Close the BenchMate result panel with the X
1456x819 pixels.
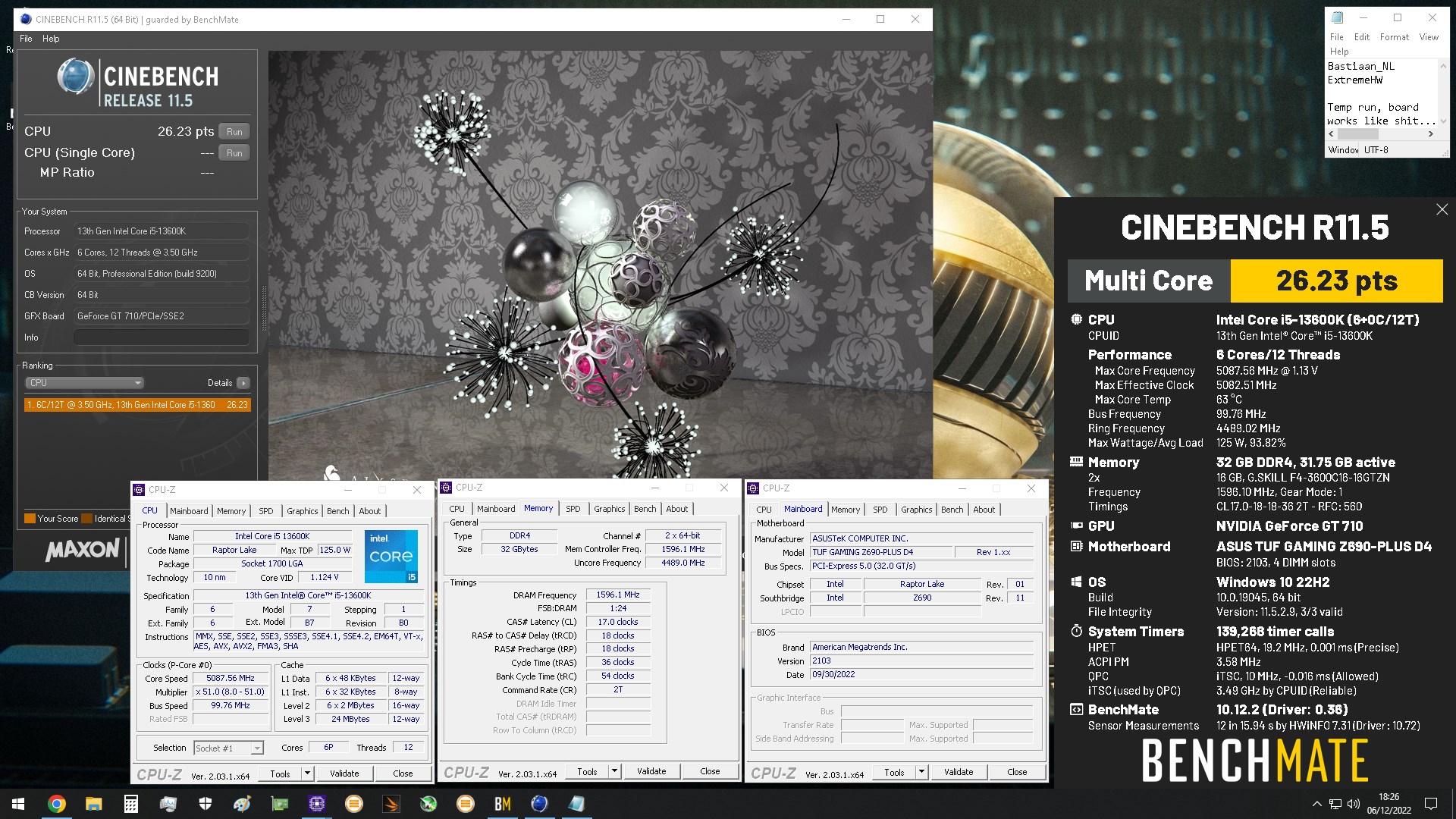point(1442,209)
